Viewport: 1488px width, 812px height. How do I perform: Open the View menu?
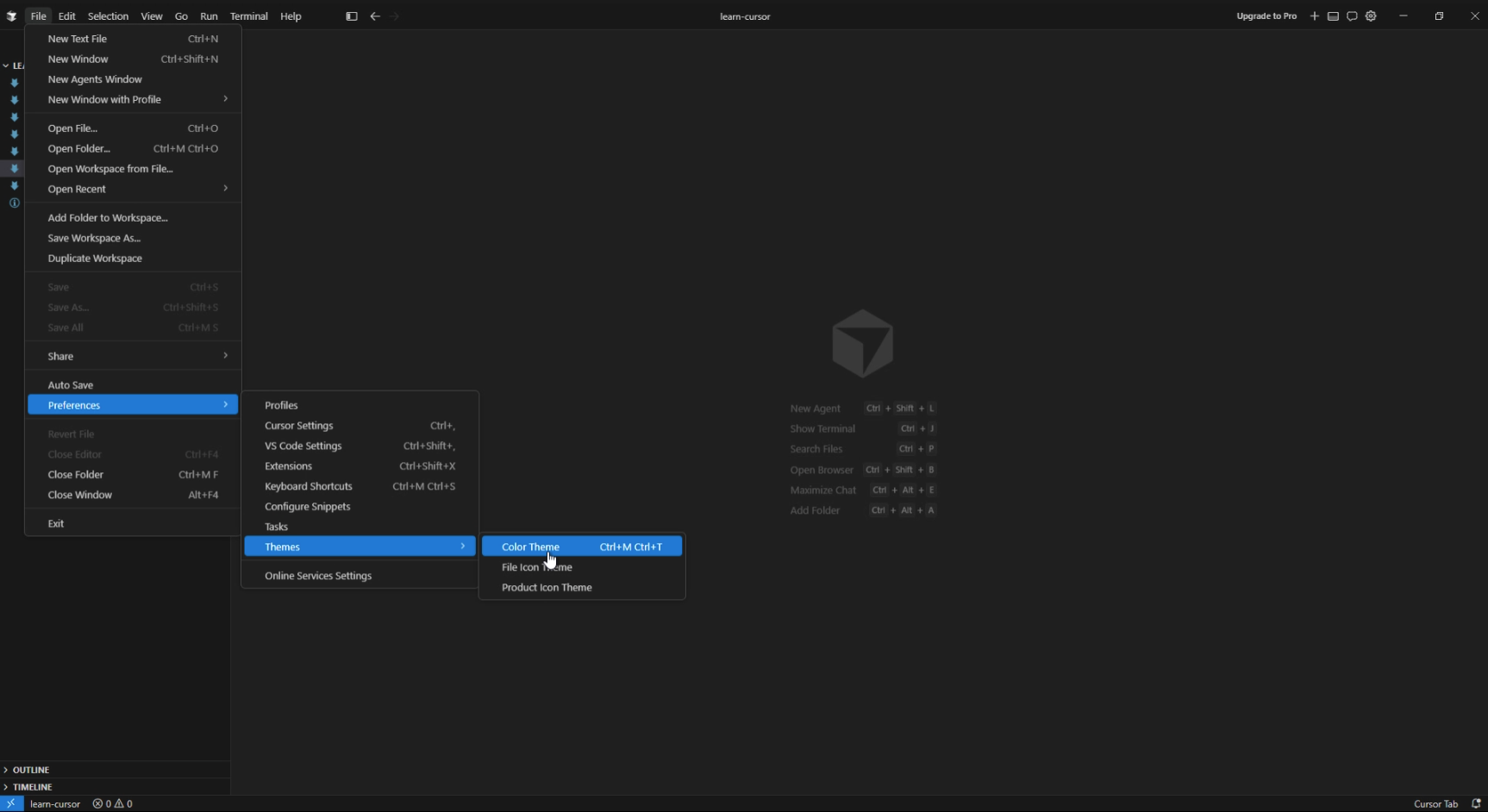tap(152, 16)
